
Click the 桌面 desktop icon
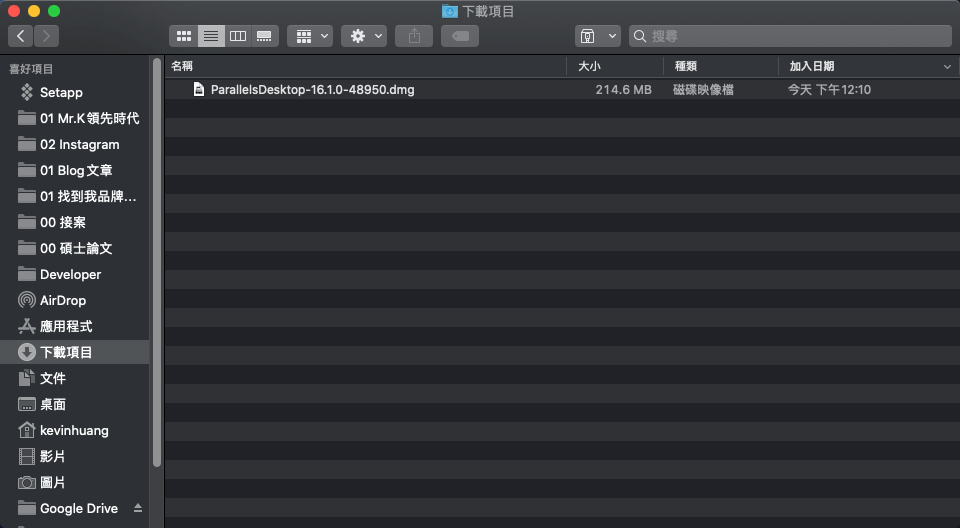[x=27, y=404]
